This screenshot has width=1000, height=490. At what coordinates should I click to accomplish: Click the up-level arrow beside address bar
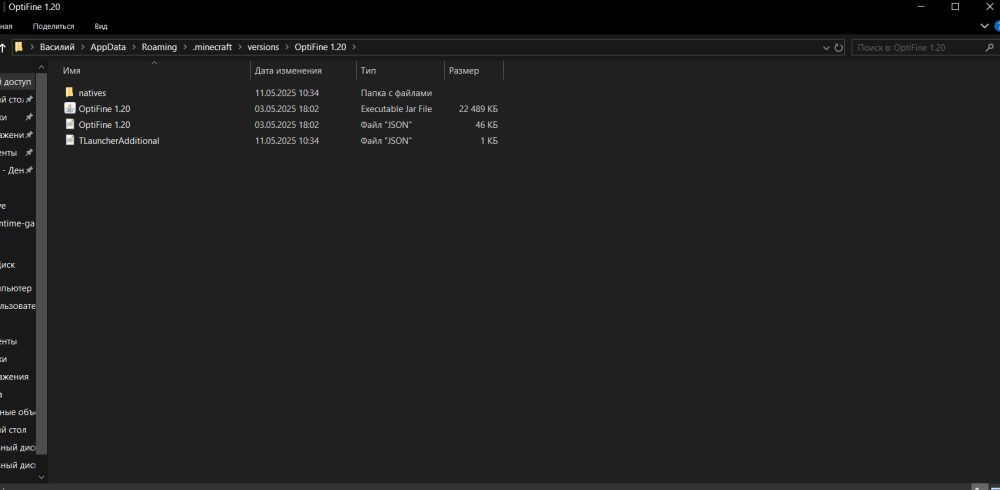pos(3,47)
